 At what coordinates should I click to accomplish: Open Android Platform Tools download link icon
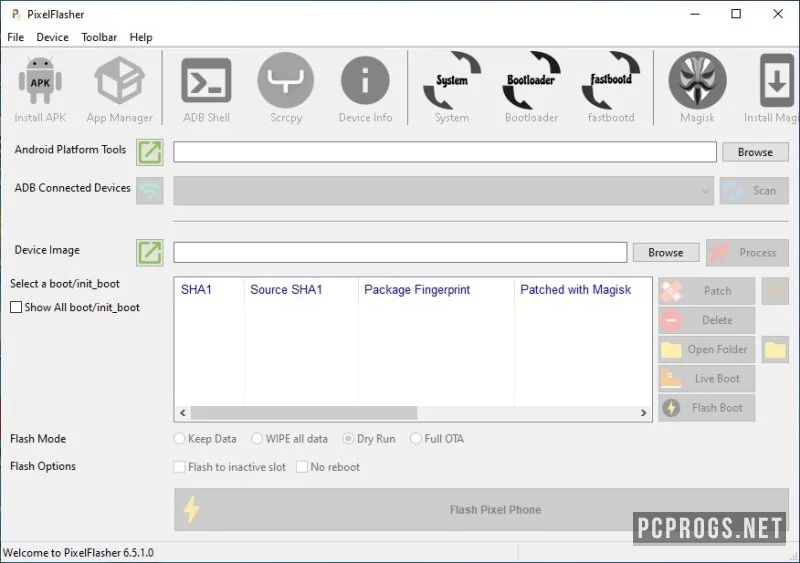tap(149, 152)
